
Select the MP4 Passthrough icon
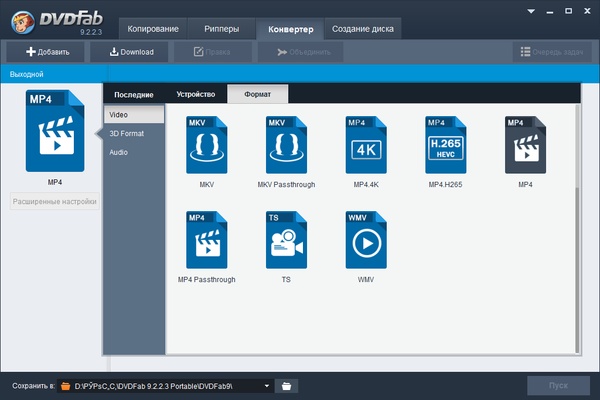pos(206,240)
